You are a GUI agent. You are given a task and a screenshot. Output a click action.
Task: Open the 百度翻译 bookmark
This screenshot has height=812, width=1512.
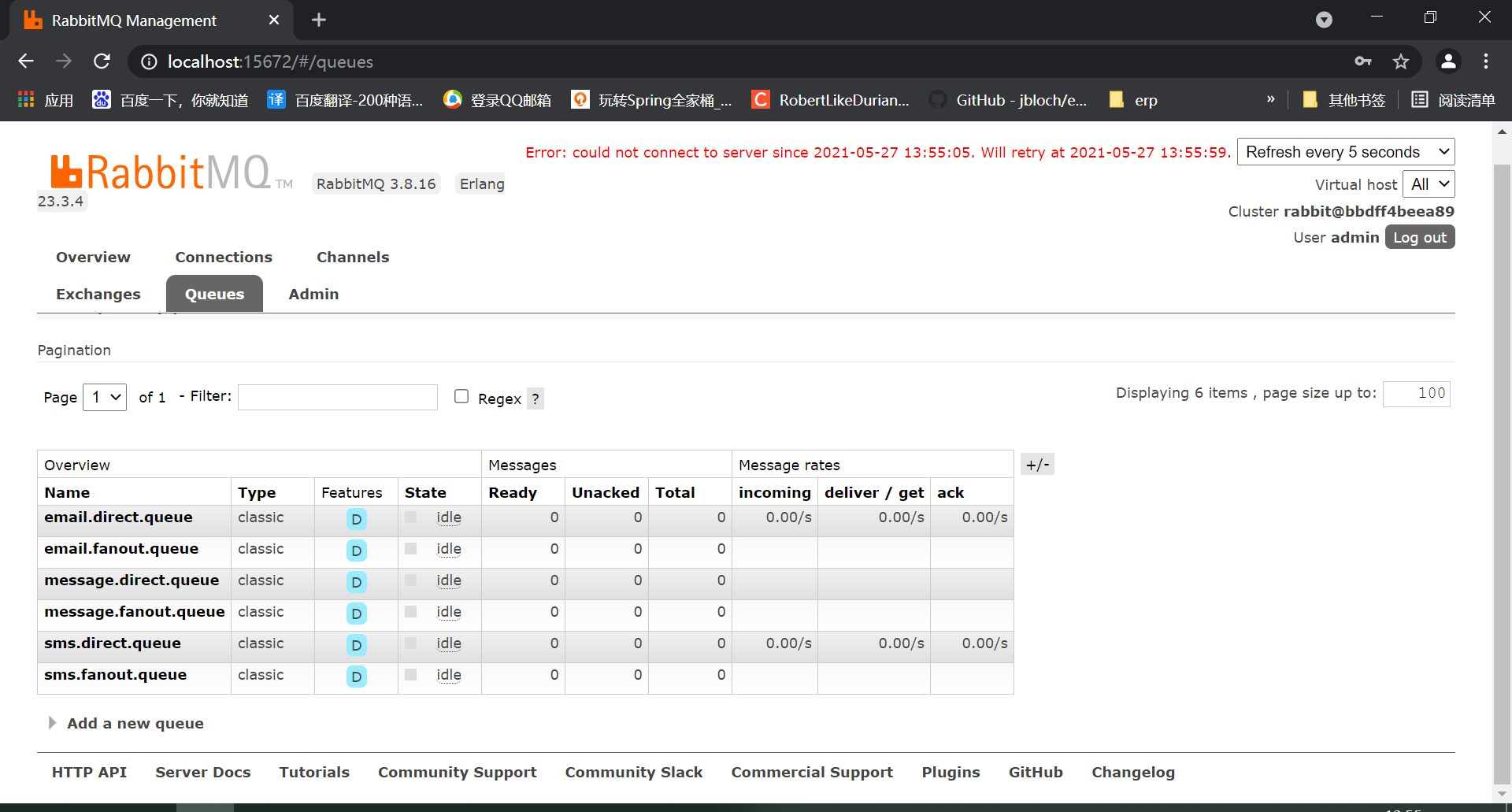coord(346,100)
